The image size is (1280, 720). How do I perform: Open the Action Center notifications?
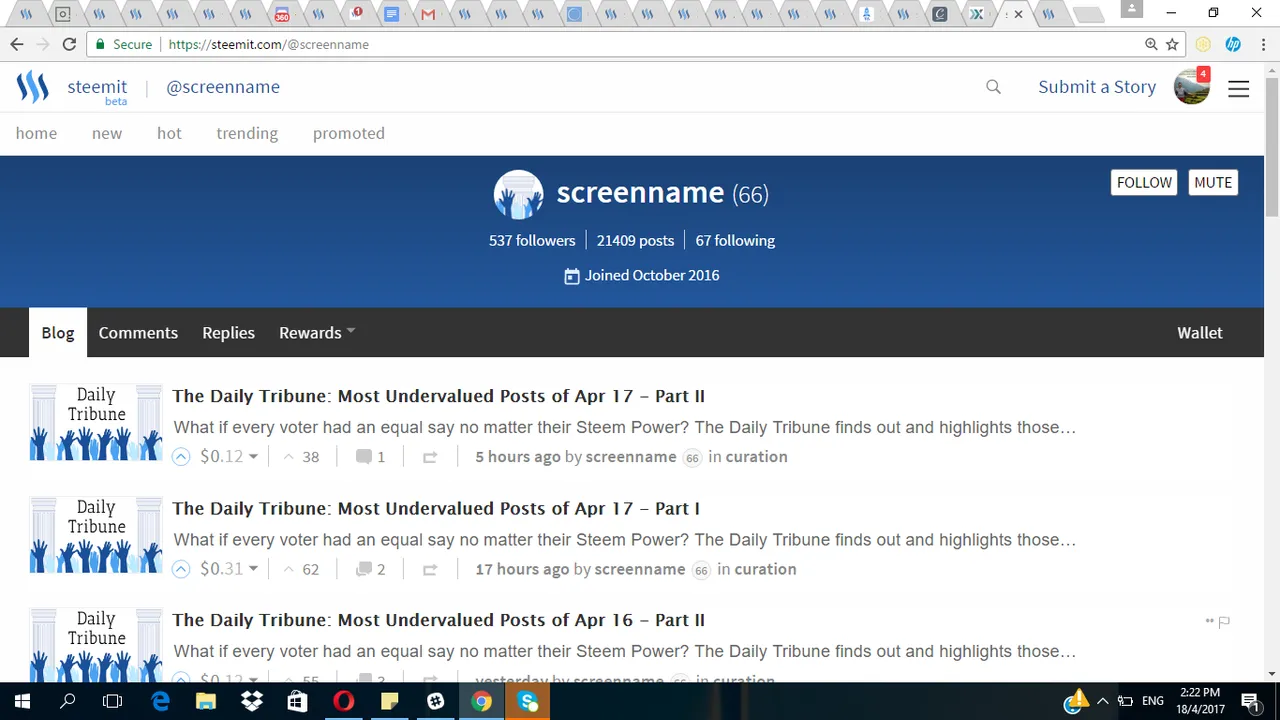point(1250,701)
